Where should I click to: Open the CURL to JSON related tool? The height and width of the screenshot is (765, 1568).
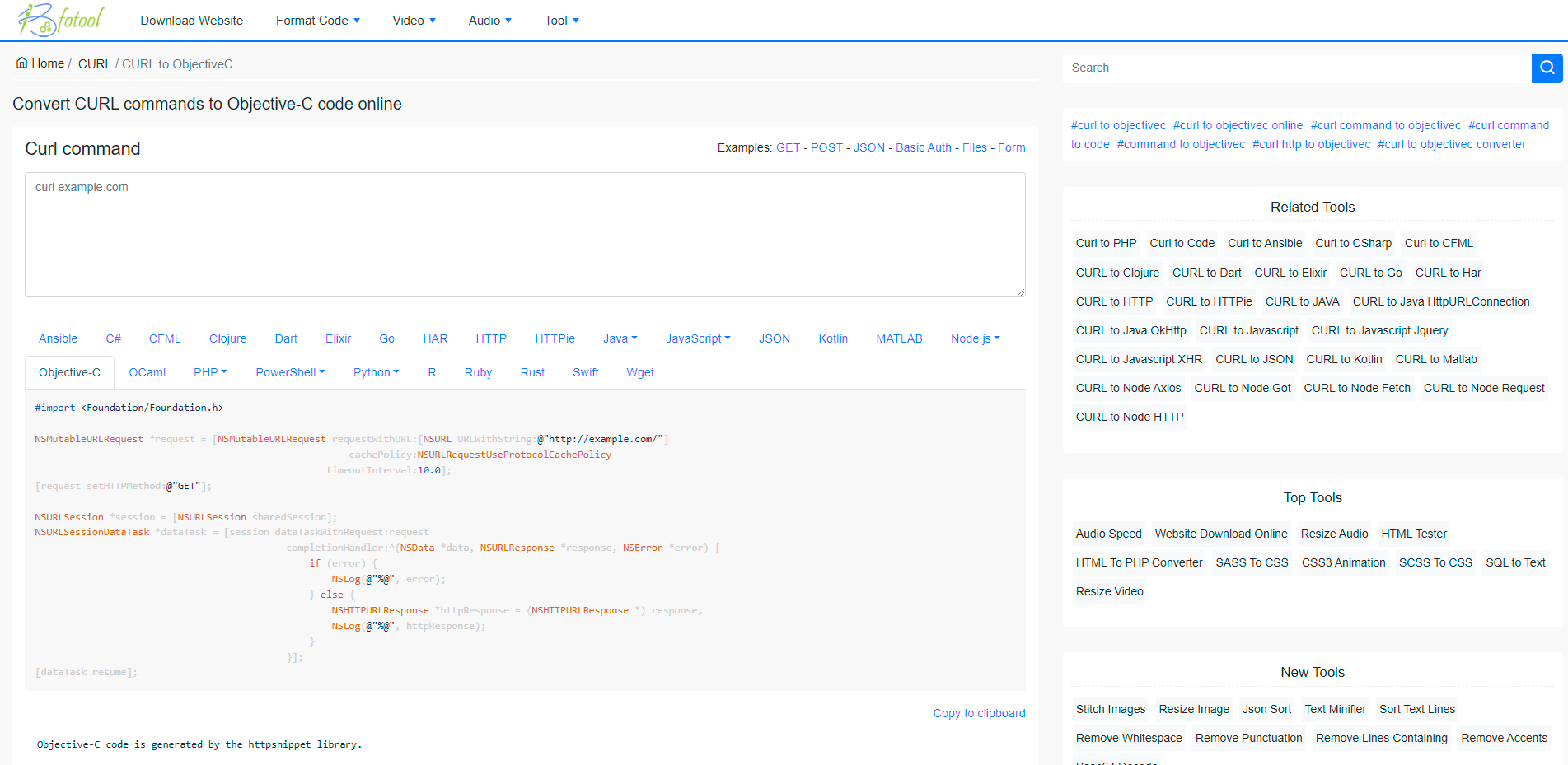tap(1253, 359)
